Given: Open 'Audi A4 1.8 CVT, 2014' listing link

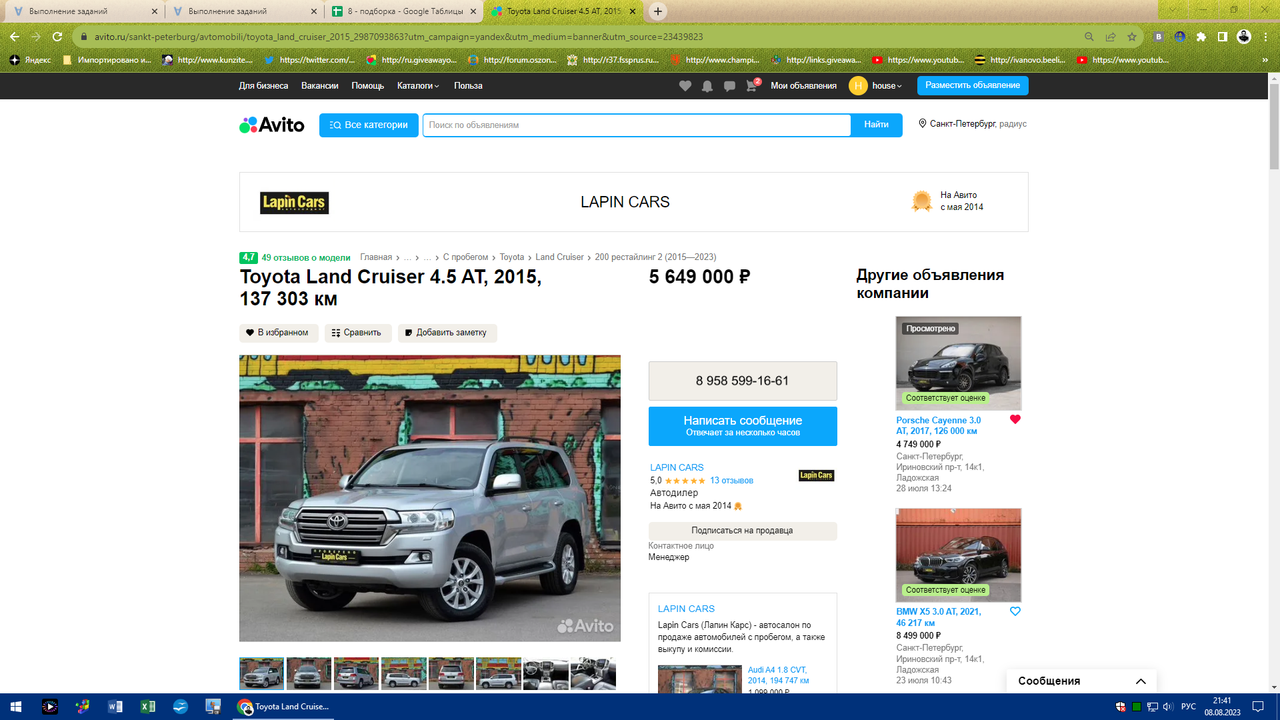Looking at the screenshot, I should click(x=779, y=675).
